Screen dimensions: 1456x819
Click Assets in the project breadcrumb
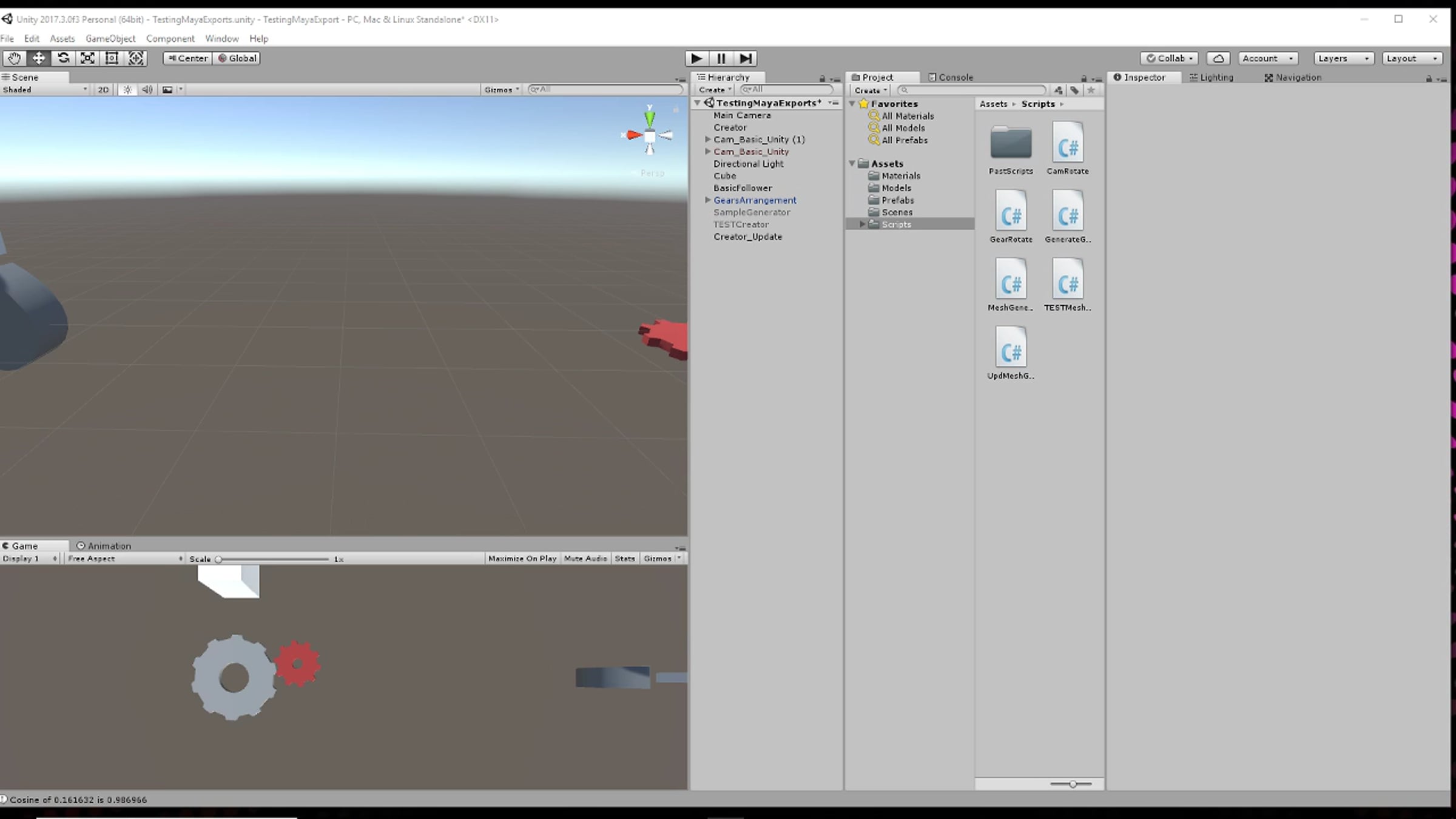[993, 104]
